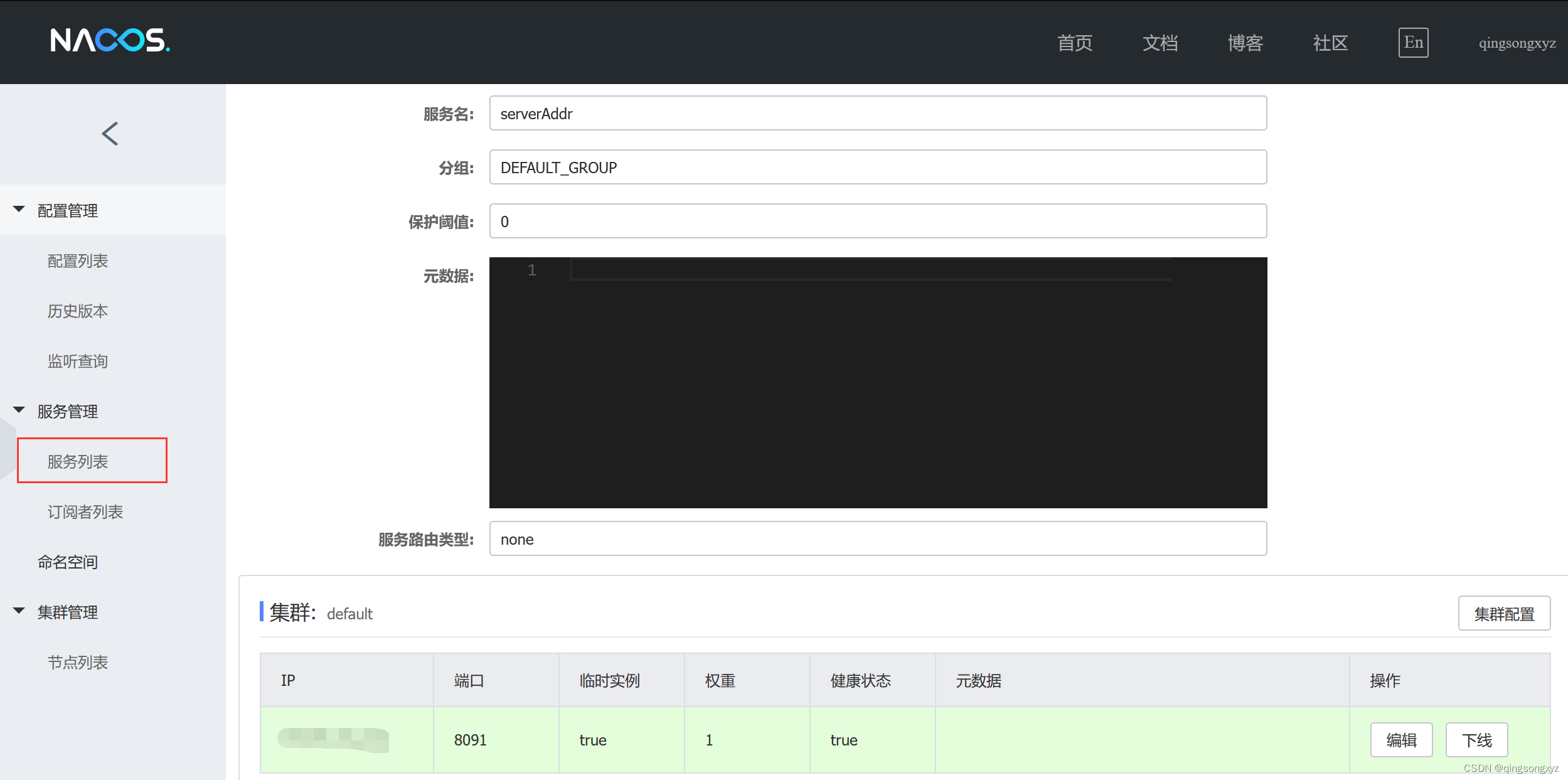
Task: Open the 博客 navigation link
Action: [x=1245, y=43]
